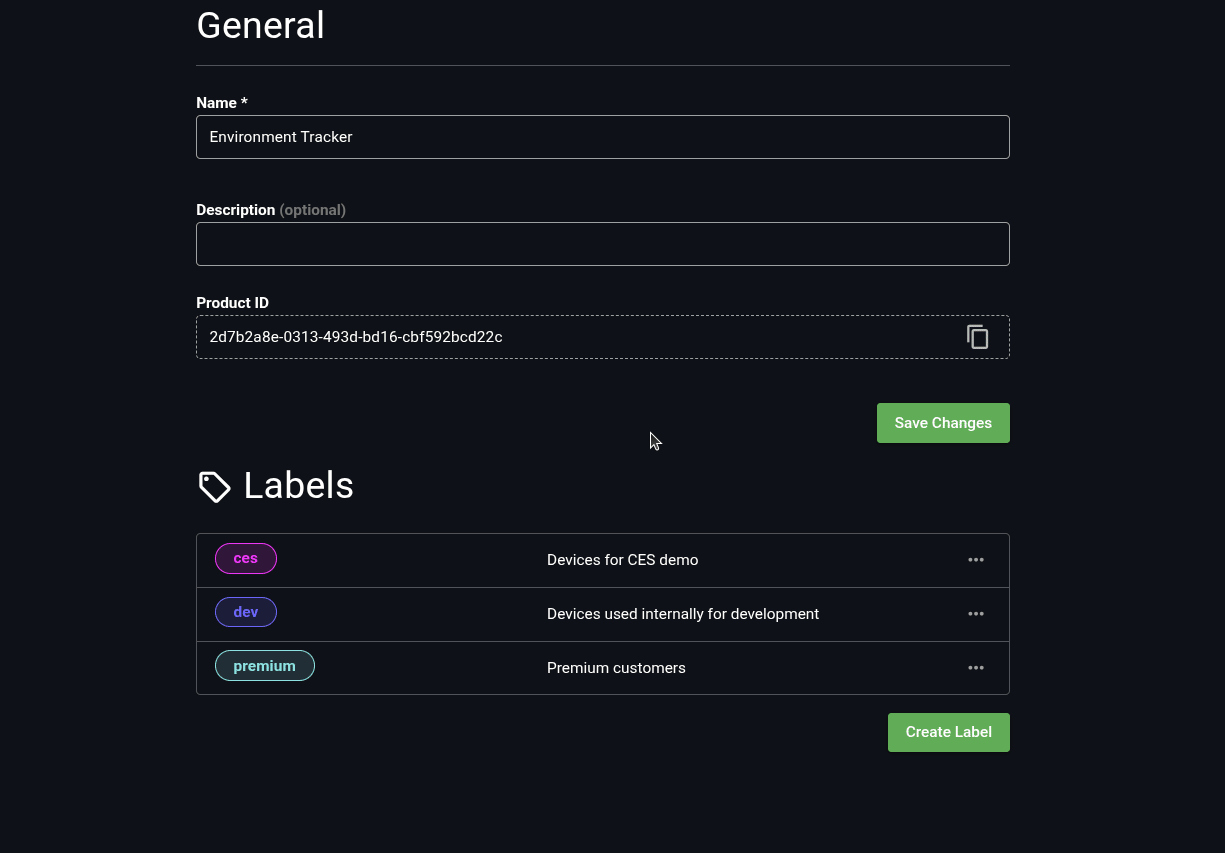Screen dimensions: 1225x853
Task: Click the General section heading
Action: pyautogui.click(x=260, y=25)
